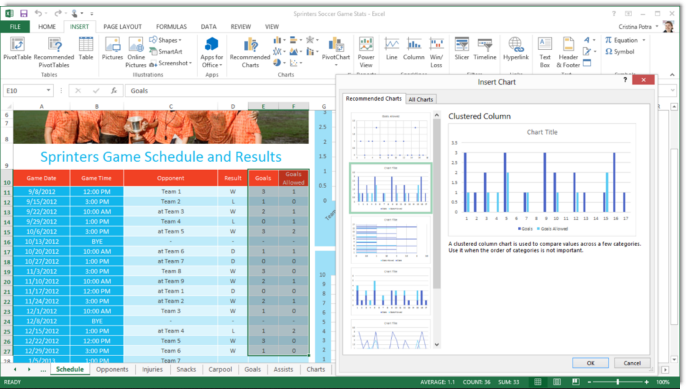Open the Injuries sheet tab
686x389 pixels.
pyautogui.click(x=152, y=369)
